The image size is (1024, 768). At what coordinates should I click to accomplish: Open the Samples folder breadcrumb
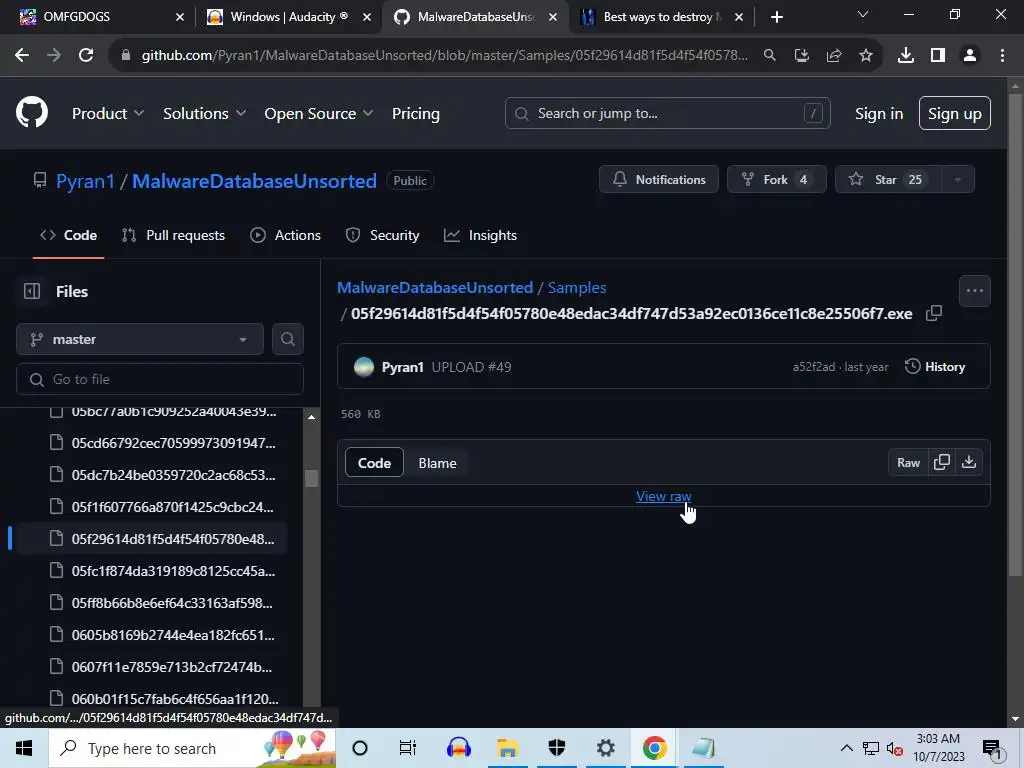point(577,287)
